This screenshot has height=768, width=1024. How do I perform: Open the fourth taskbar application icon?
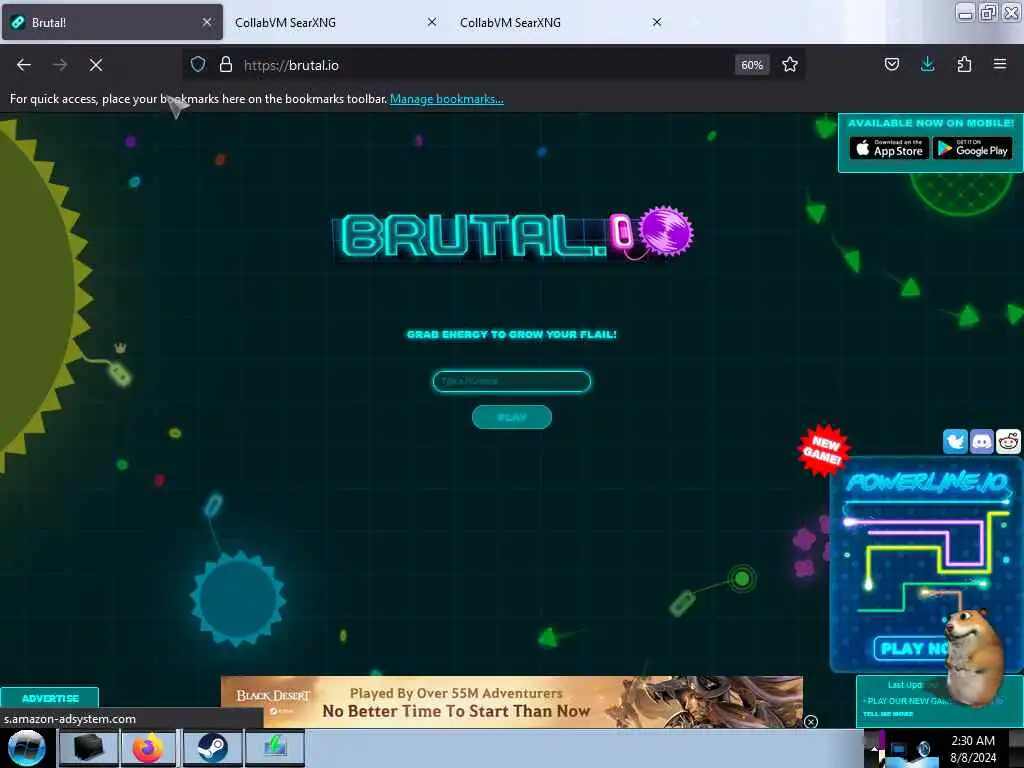pyautogui.click(x=275, y=748)
